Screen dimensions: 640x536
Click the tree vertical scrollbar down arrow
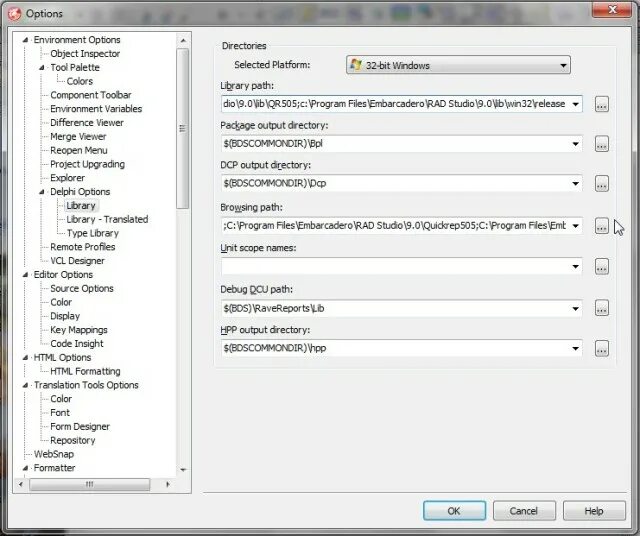pyautogui.click(x=183, y=470)
